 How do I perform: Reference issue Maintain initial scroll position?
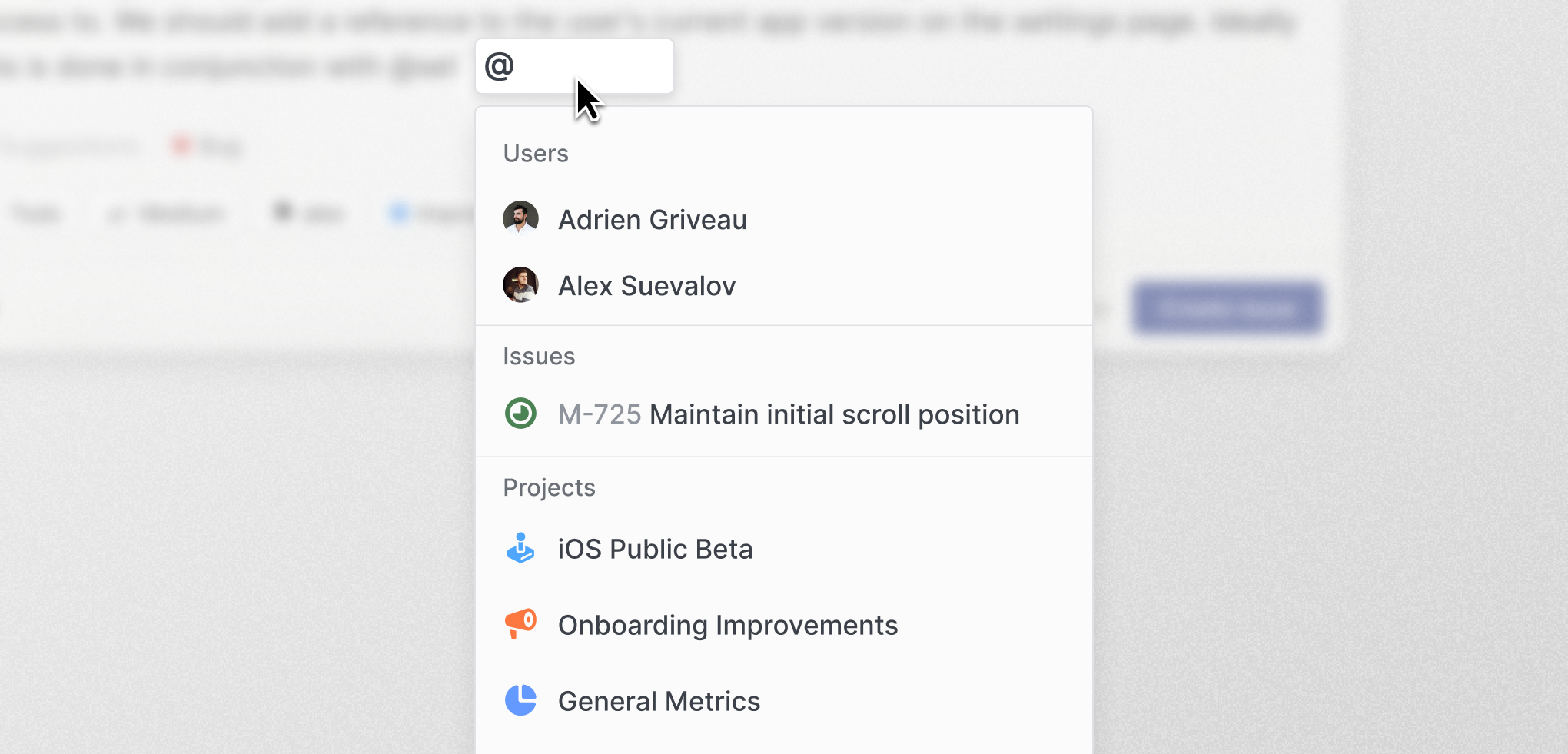click(x=834, y=414)
